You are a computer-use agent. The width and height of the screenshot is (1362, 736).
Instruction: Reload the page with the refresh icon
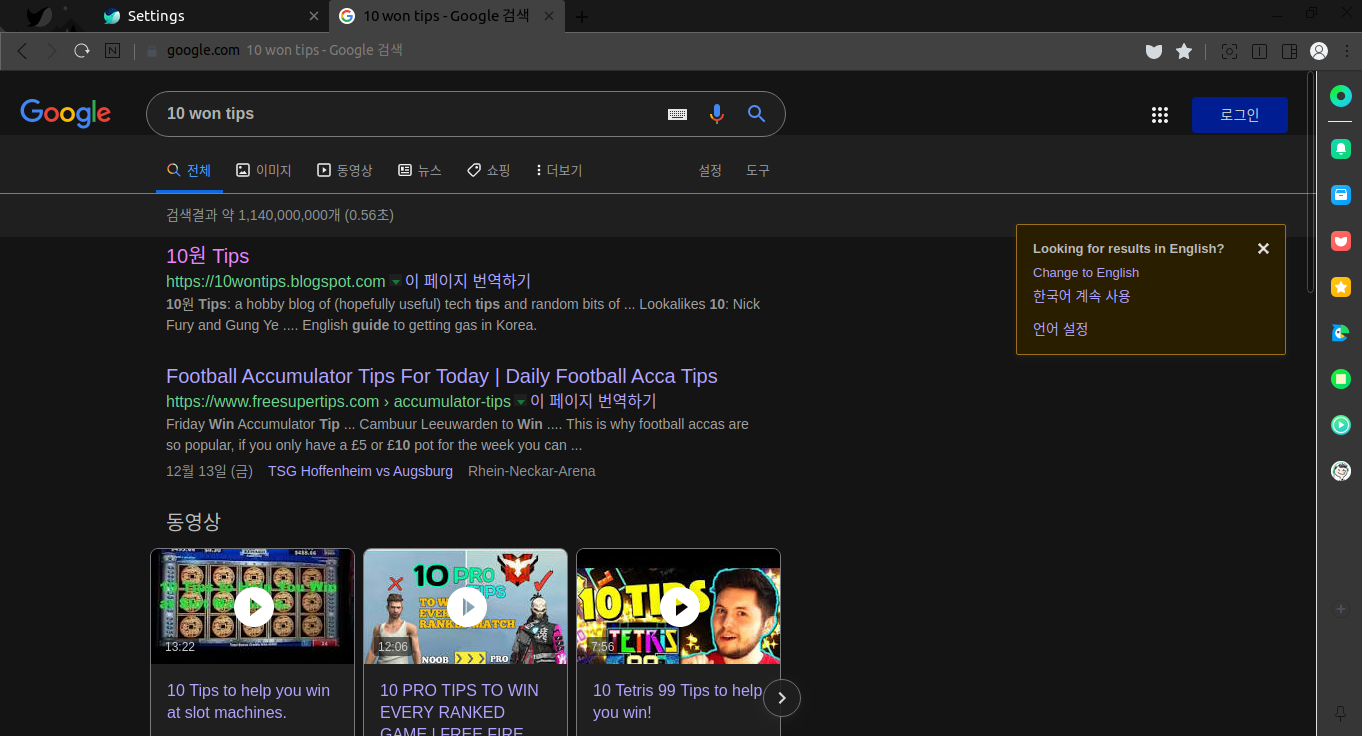[x=82, y=51]
